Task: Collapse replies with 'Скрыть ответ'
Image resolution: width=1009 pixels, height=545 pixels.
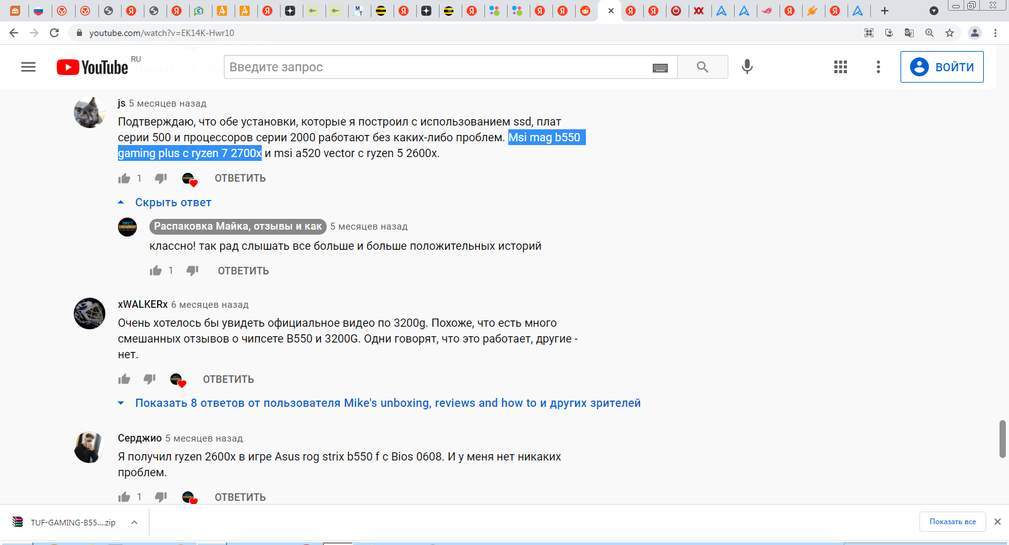Action: pos(164,202)
